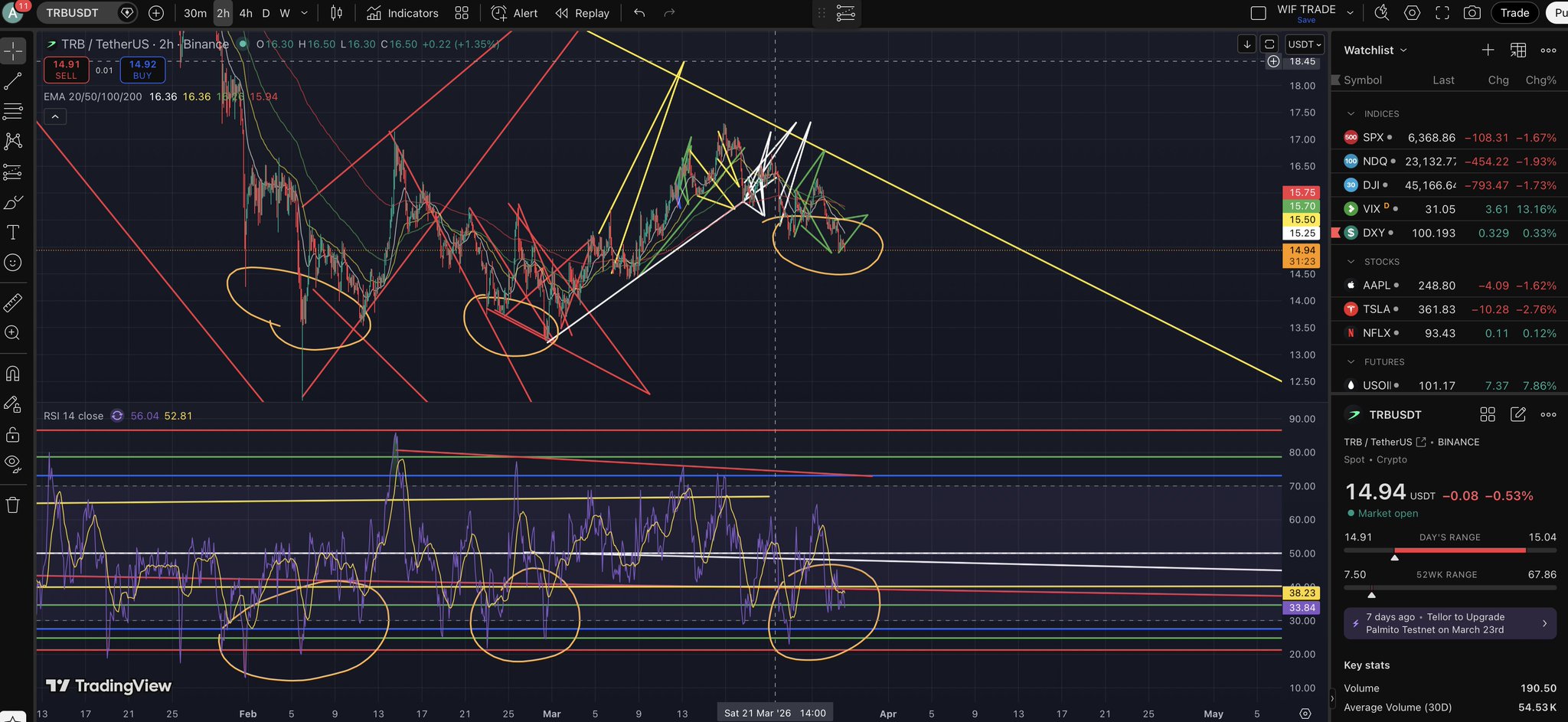Toggle the chart layout setup square
Screen dimensions: 1568x722
[1258, 13]
